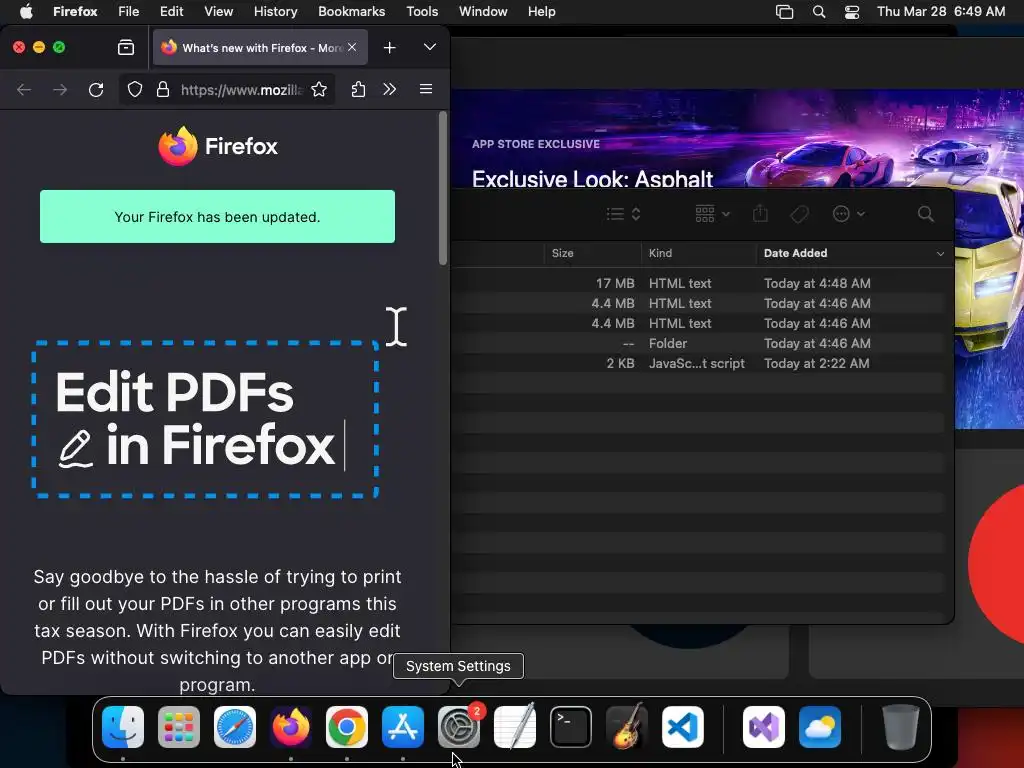Screen dimensions: 1024x768
Task: View site security lock info
Action: 163,89
